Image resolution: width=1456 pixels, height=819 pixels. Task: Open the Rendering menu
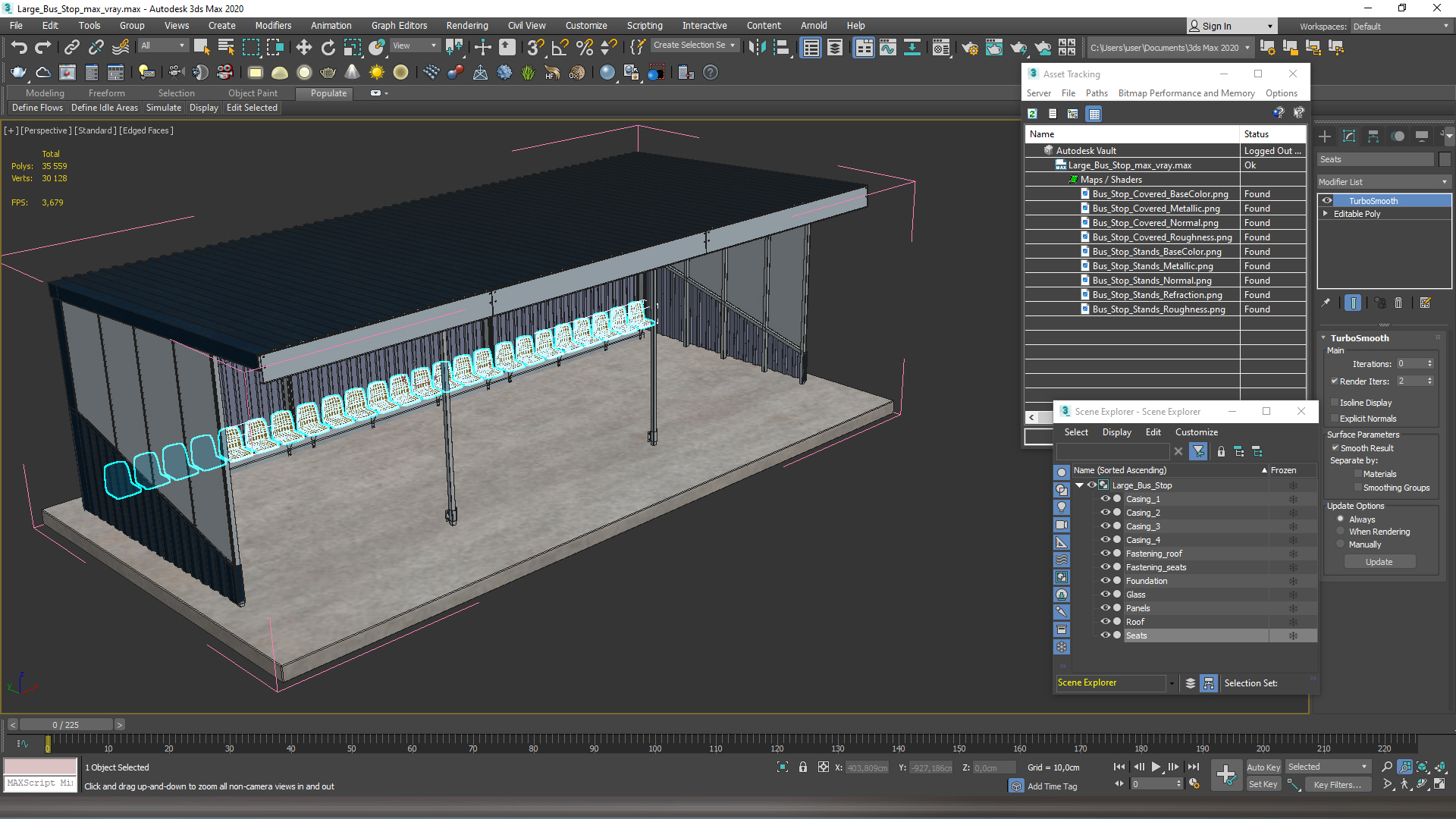[467, 26]
